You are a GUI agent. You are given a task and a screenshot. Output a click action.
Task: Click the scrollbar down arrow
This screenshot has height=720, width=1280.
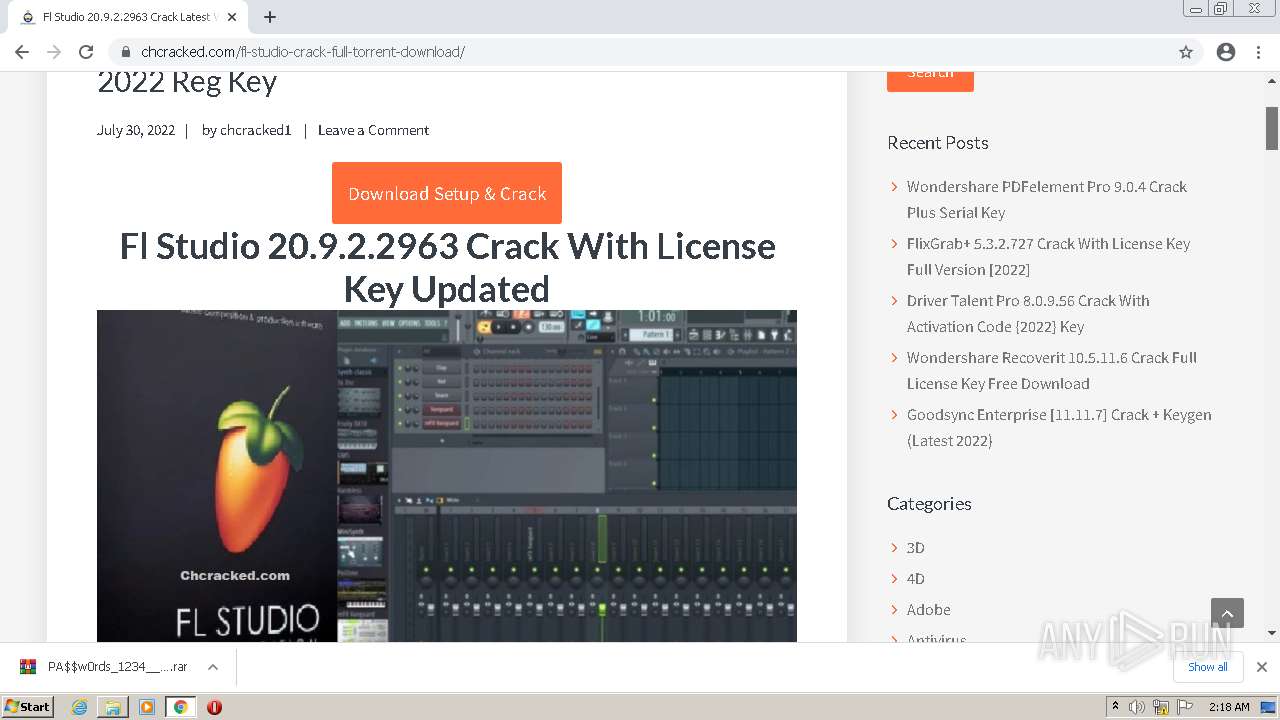tap(1272, 633)
